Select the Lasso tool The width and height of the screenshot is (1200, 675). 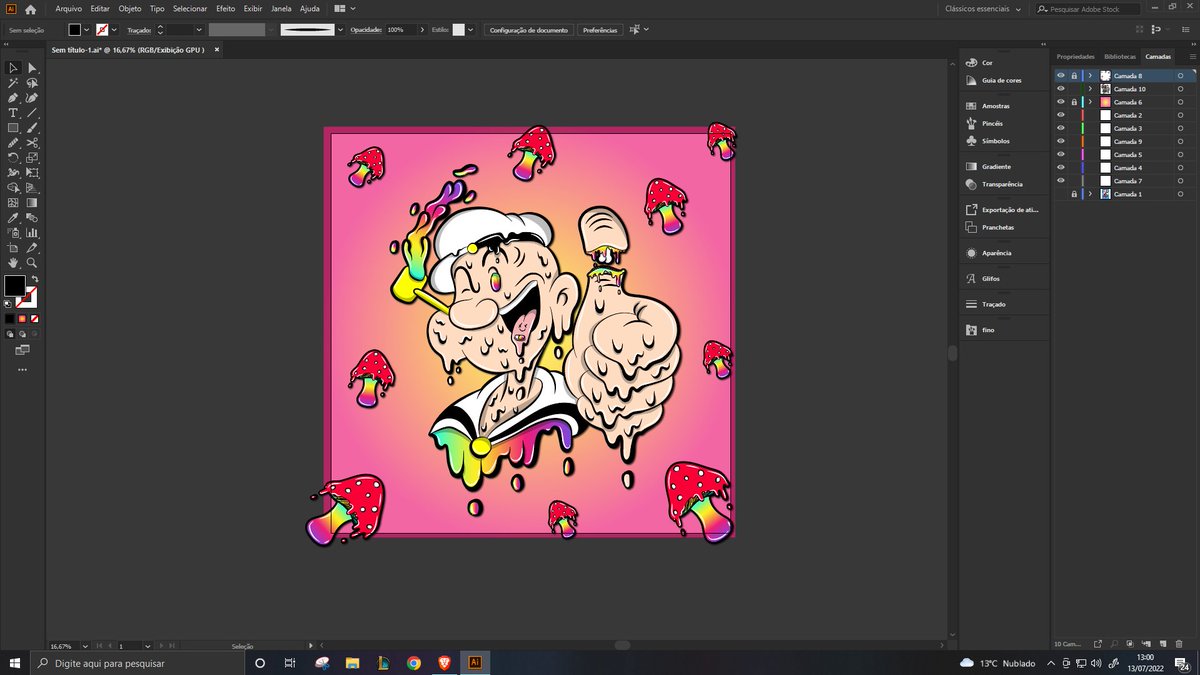32,83
